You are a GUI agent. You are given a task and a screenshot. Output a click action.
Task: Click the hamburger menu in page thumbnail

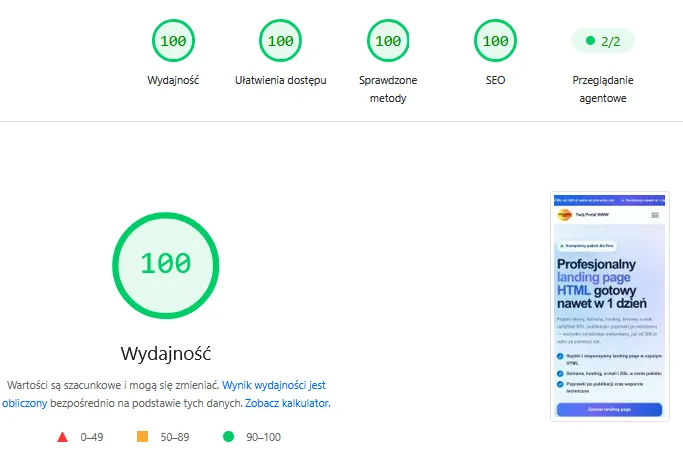coord(655,215)
